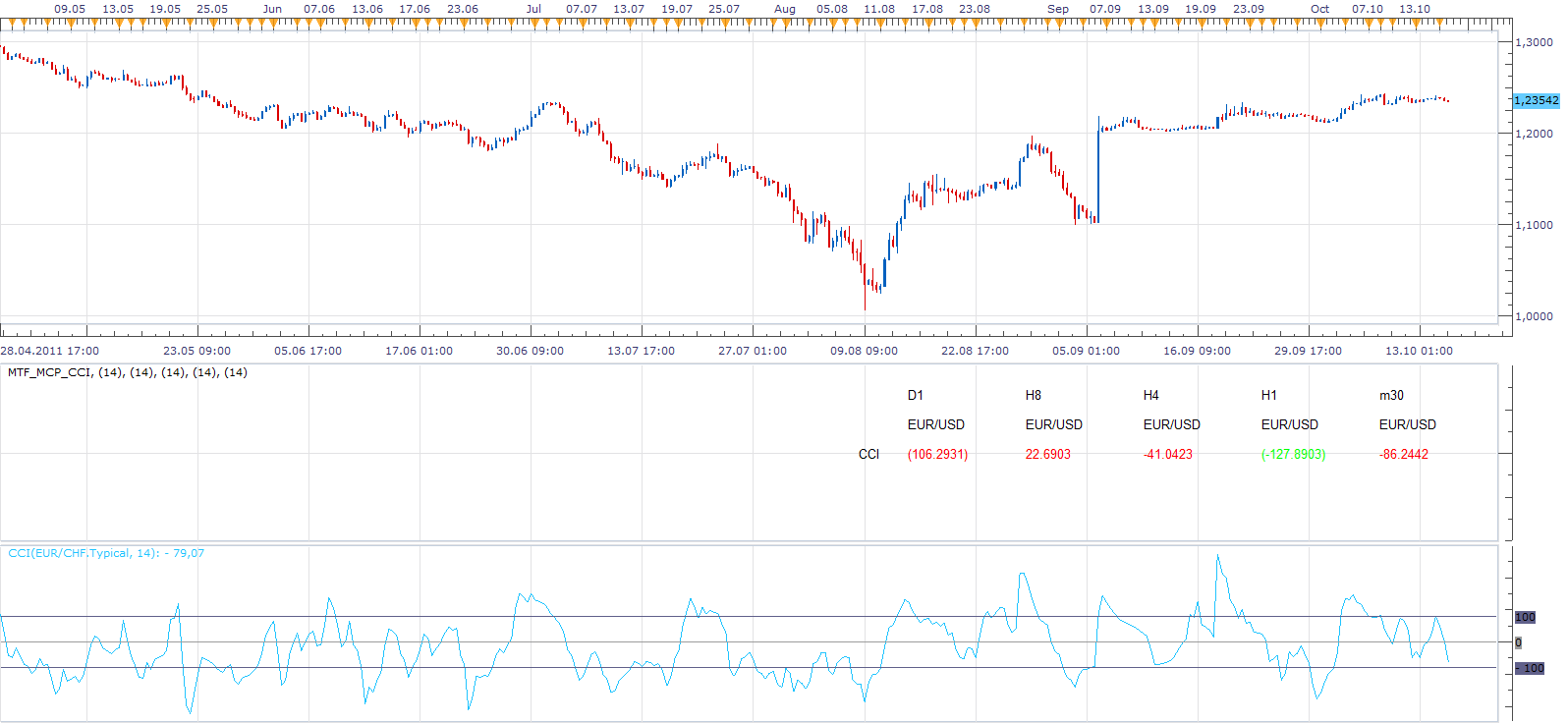Click the Oct month label on date ruler
This screenshot has width=1568, height=723.
click(1320, 9)
